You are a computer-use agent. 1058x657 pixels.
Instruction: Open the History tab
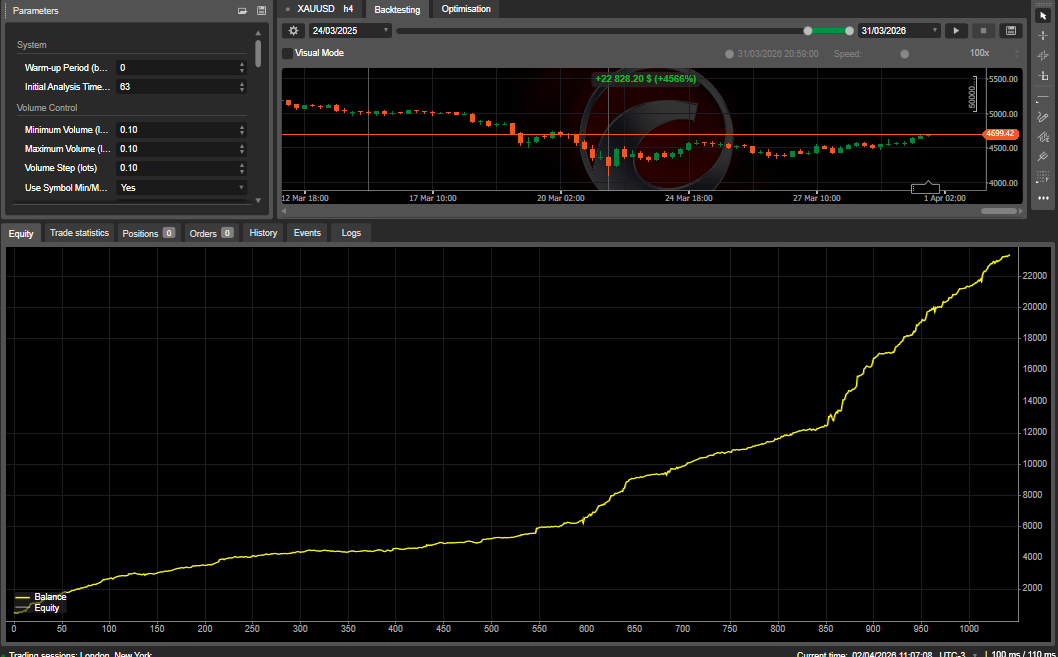pyautogui.click(x=263, y=233)
